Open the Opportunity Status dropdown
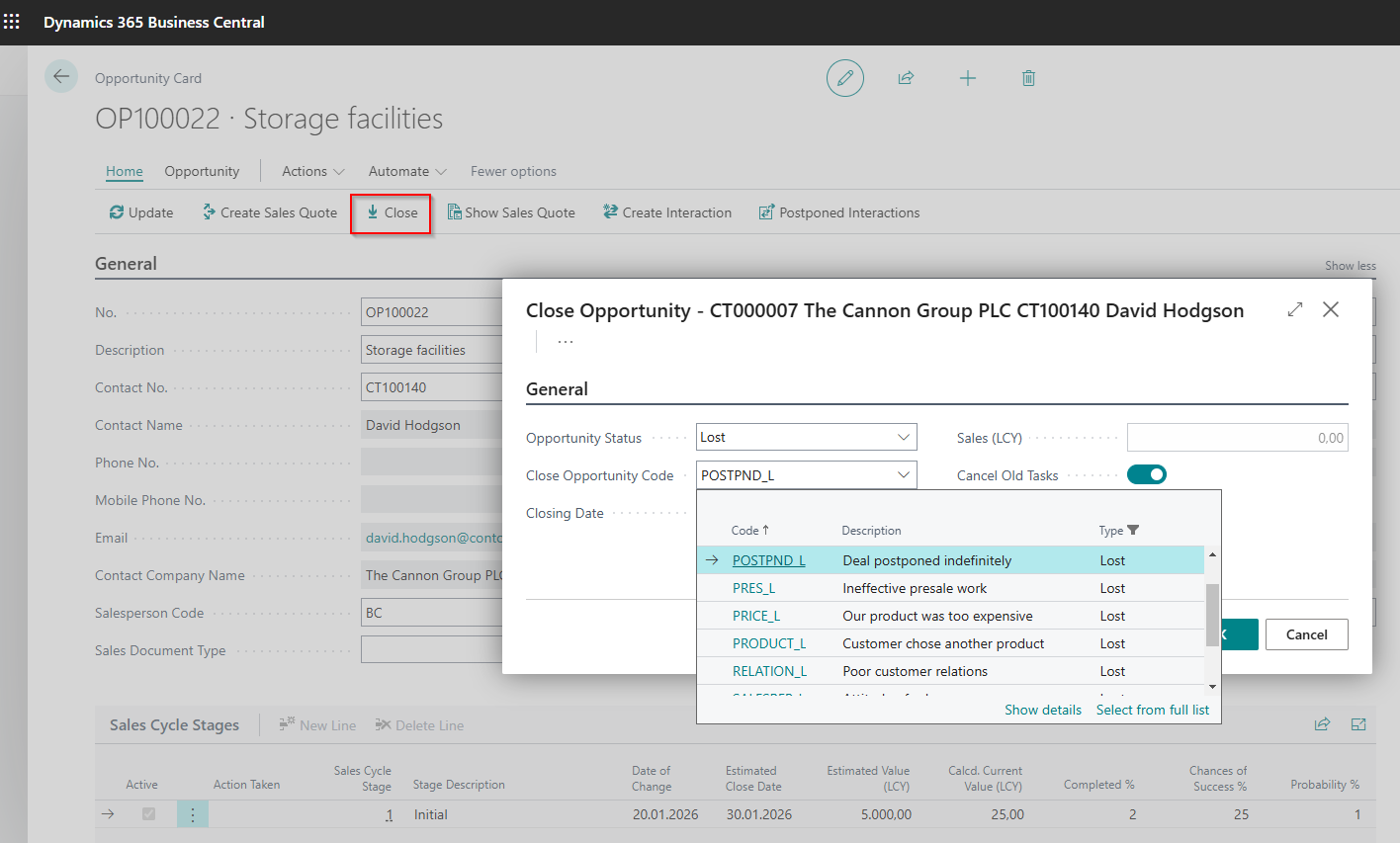 (x=904, y=437)
